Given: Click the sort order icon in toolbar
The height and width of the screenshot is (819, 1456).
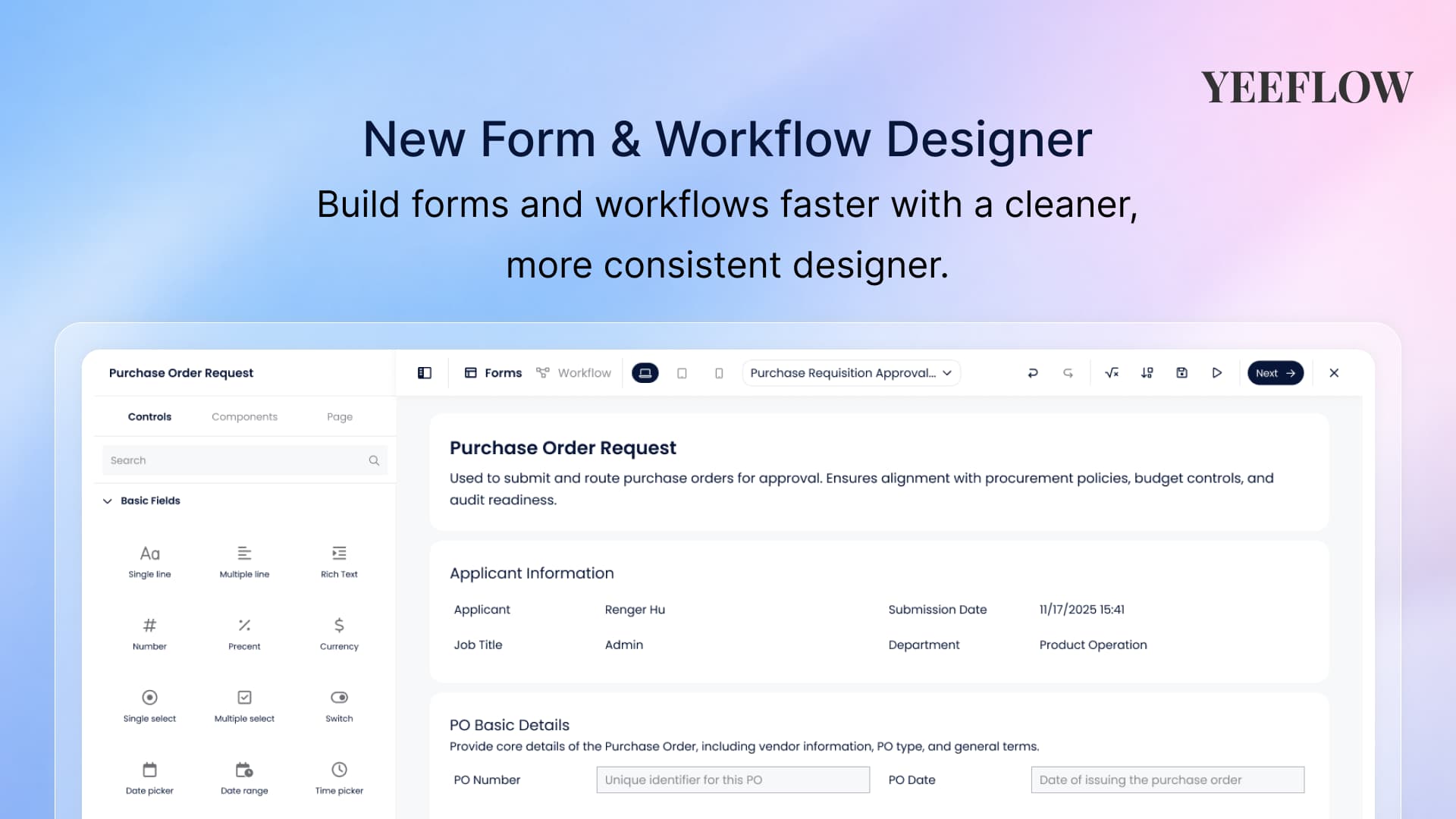Looking at the screenshot, I should point(1147,373).
